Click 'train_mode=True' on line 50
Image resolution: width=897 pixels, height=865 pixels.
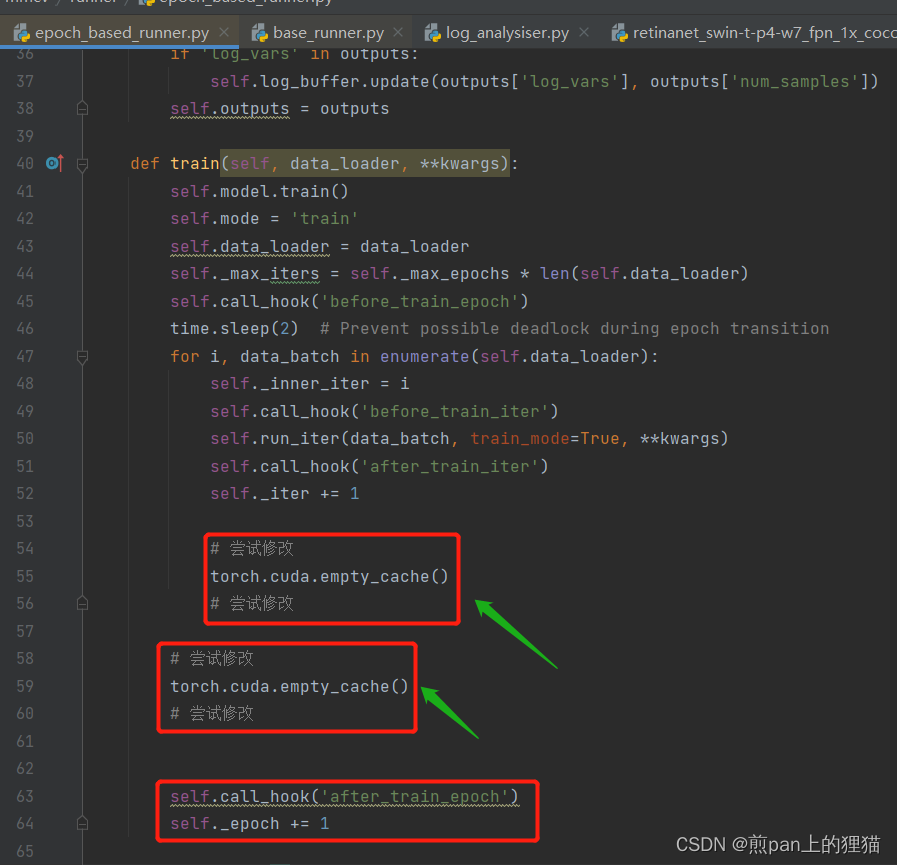(x=545, y=439)
